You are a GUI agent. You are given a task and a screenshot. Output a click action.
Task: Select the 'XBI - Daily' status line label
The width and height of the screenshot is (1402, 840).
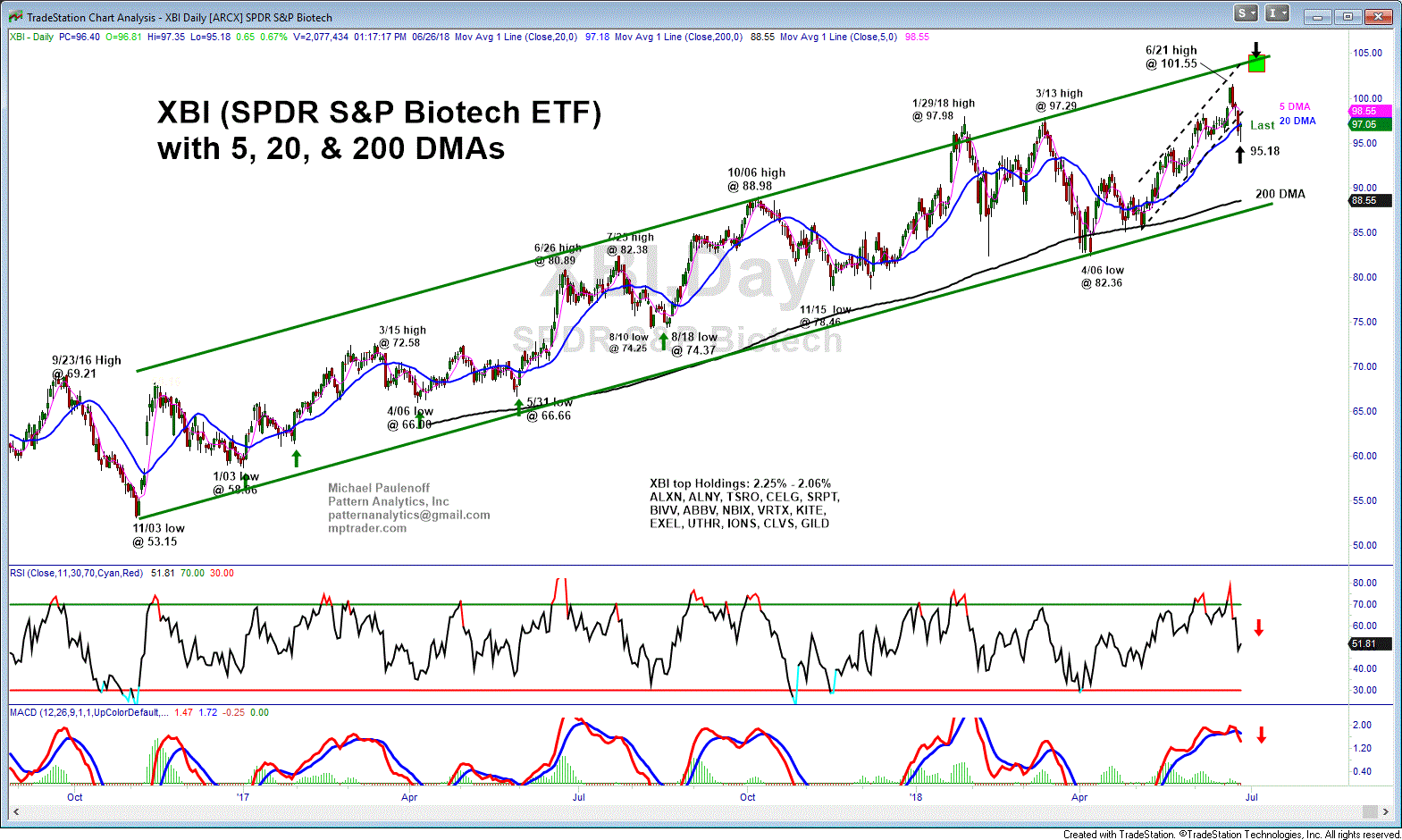pyautogui.click(x=32, y=38)
